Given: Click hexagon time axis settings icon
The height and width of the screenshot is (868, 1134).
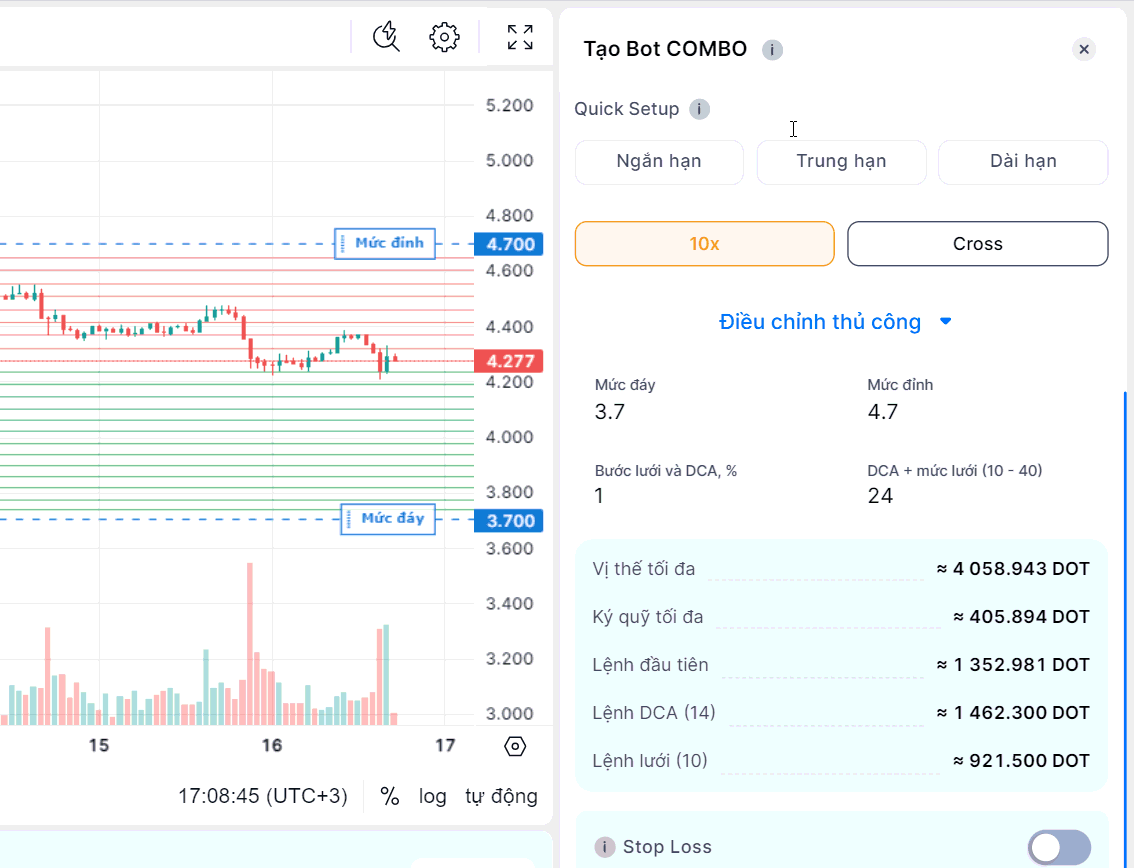Looking at the screenshot, I should 515,746.
